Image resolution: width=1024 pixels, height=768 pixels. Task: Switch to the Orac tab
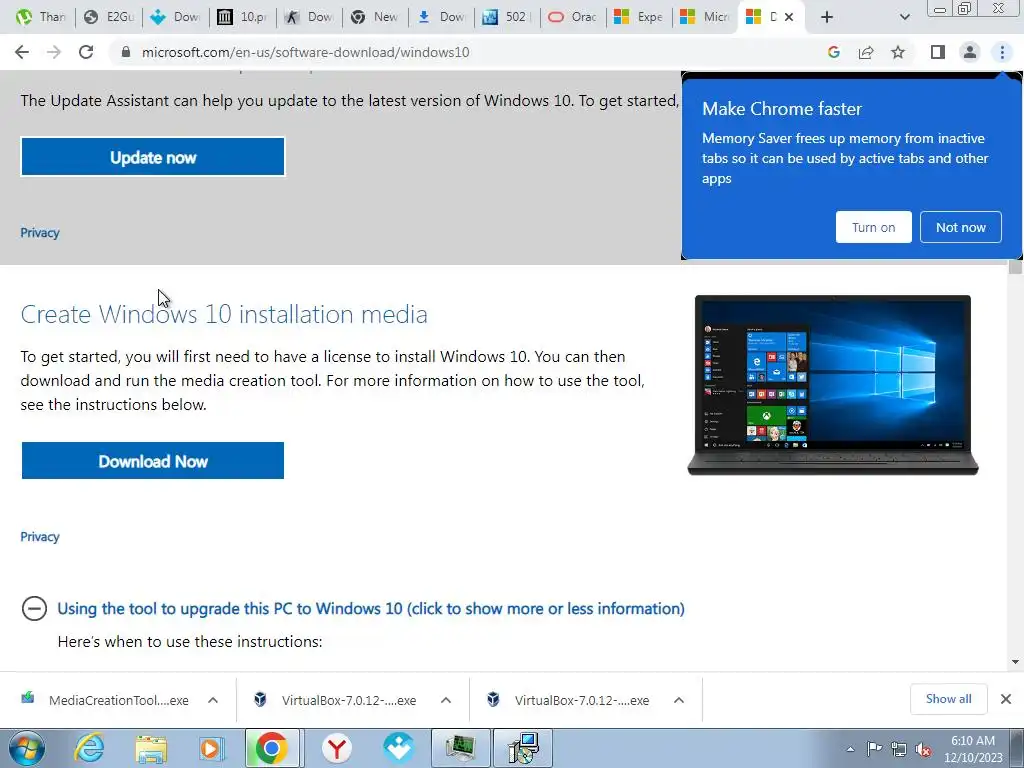point(573,17)
